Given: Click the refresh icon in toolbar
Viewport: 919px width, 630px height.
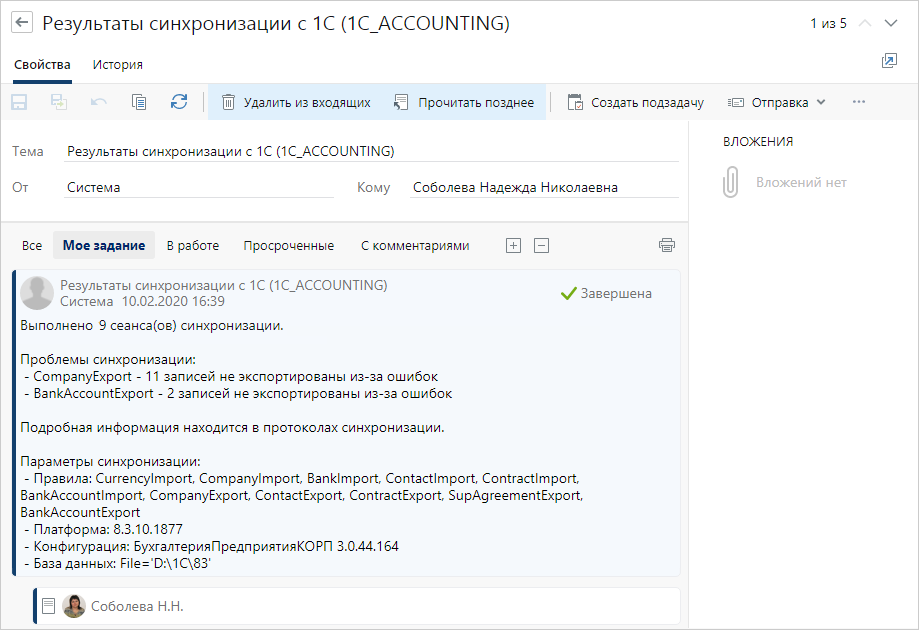Looking at the screenshot, I should point(179,102).
